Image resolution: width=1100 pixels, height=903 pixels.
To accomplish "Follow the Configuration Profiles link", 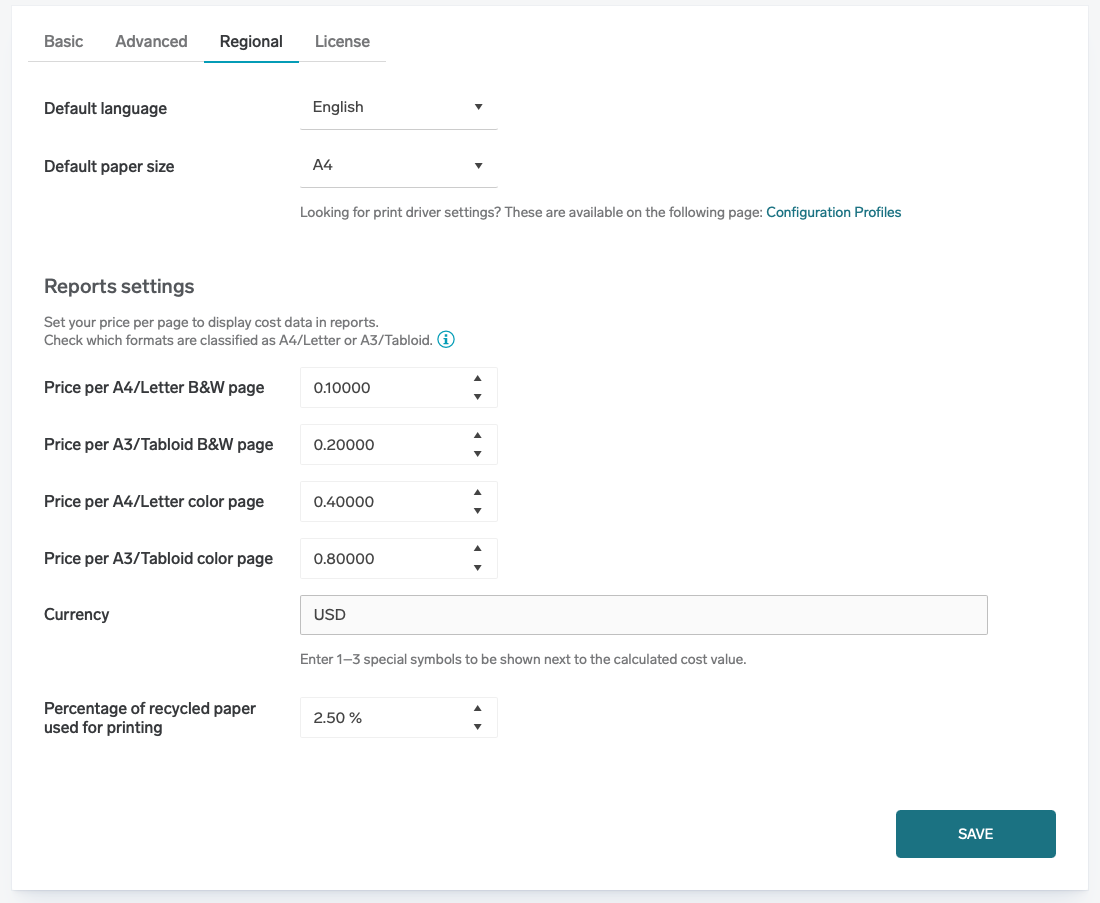I will point(833,212).
